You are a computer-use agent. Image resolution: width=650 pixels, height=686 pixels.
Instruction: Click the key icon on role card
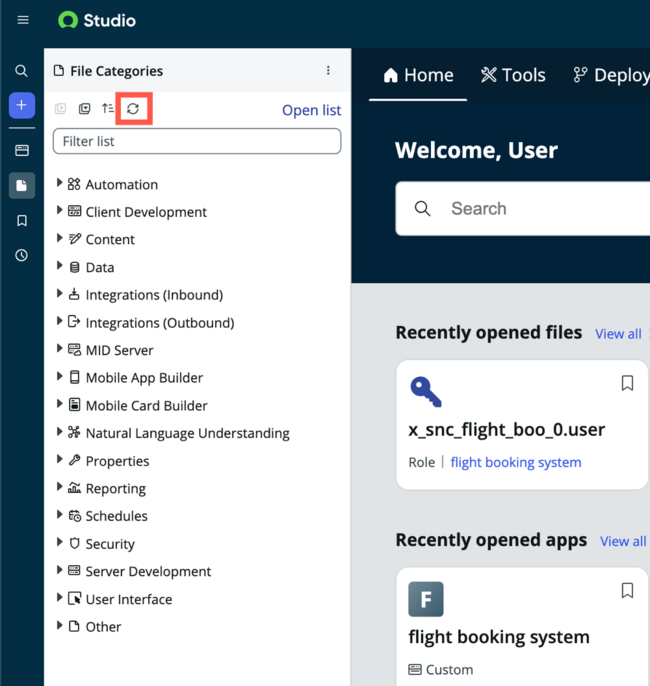[x=426, y=392]
